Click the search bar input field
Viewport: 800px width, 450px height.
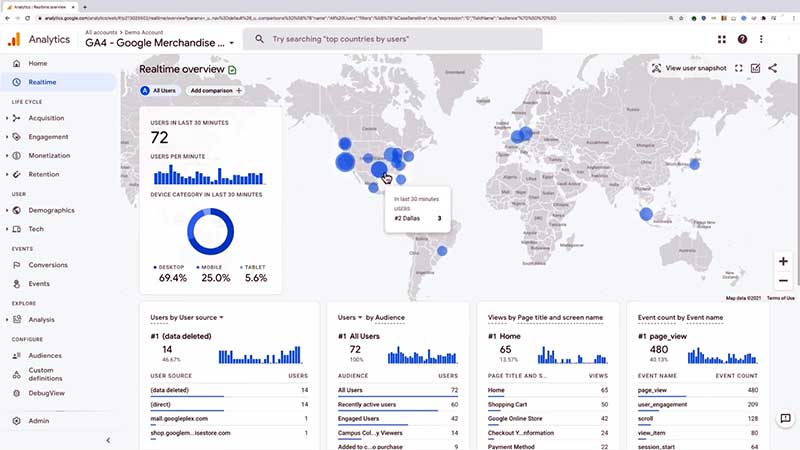(392, 39)
